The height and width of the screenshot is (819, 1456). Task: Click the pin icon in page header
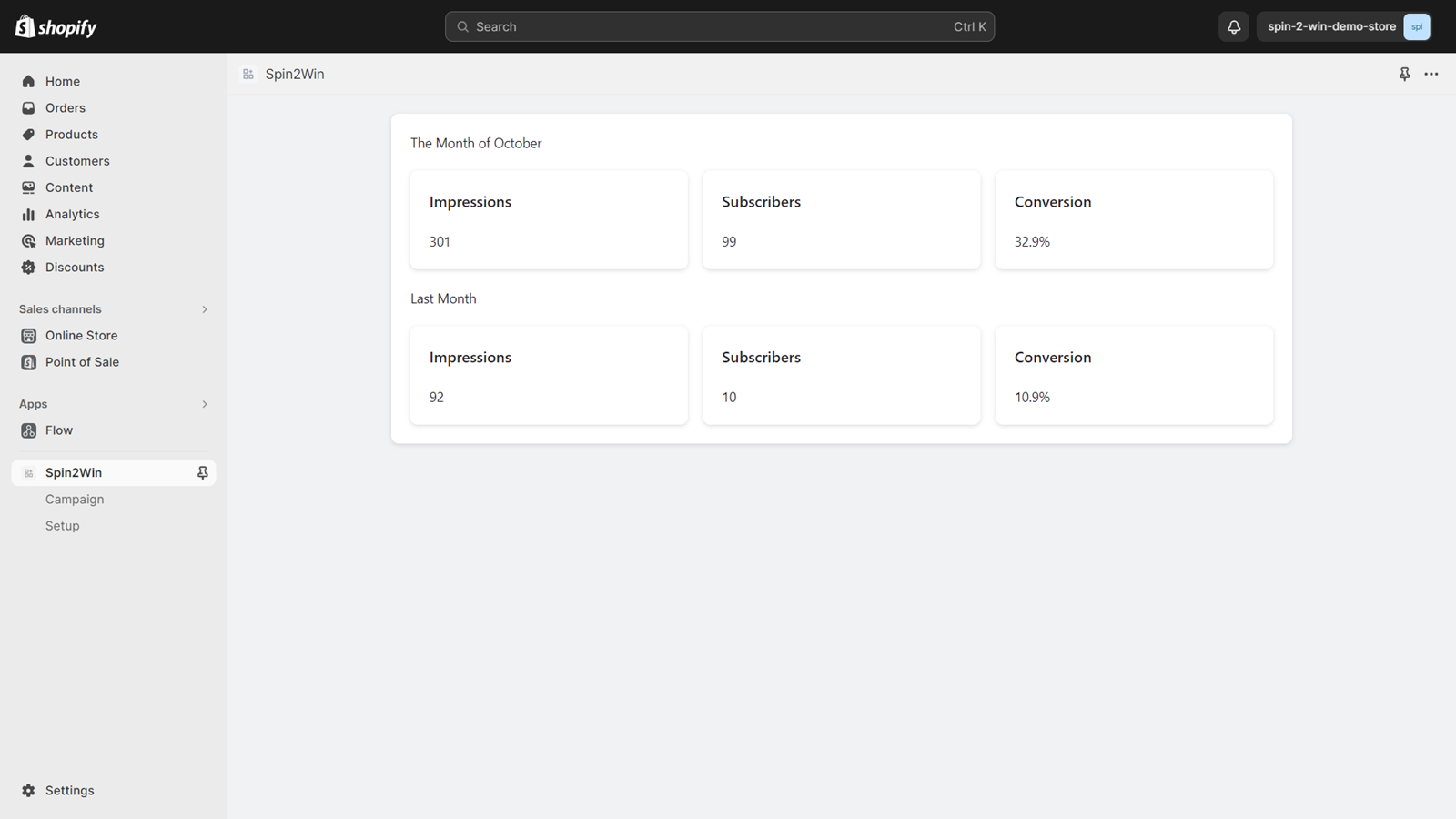(1404, 74)
